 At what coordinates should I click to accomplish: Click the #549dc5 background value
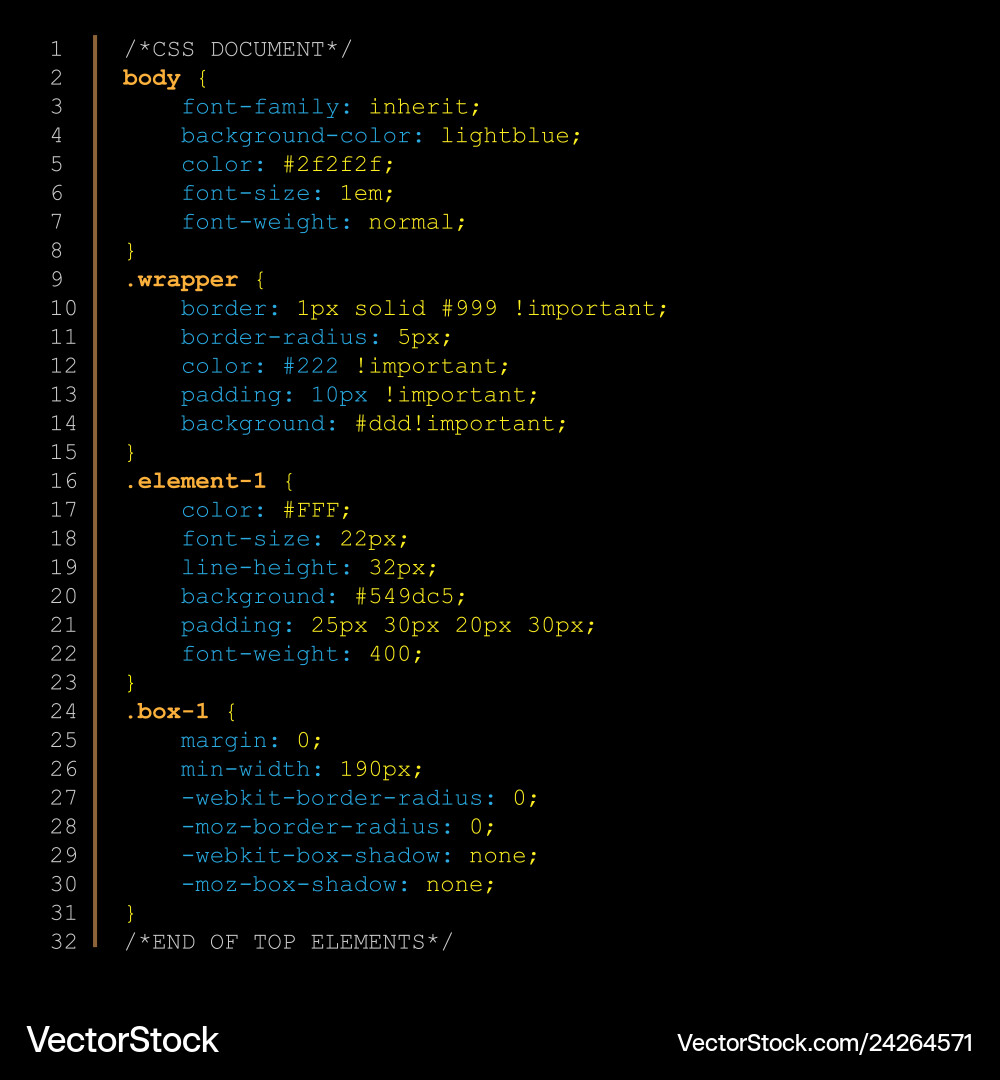coord(410,596)
